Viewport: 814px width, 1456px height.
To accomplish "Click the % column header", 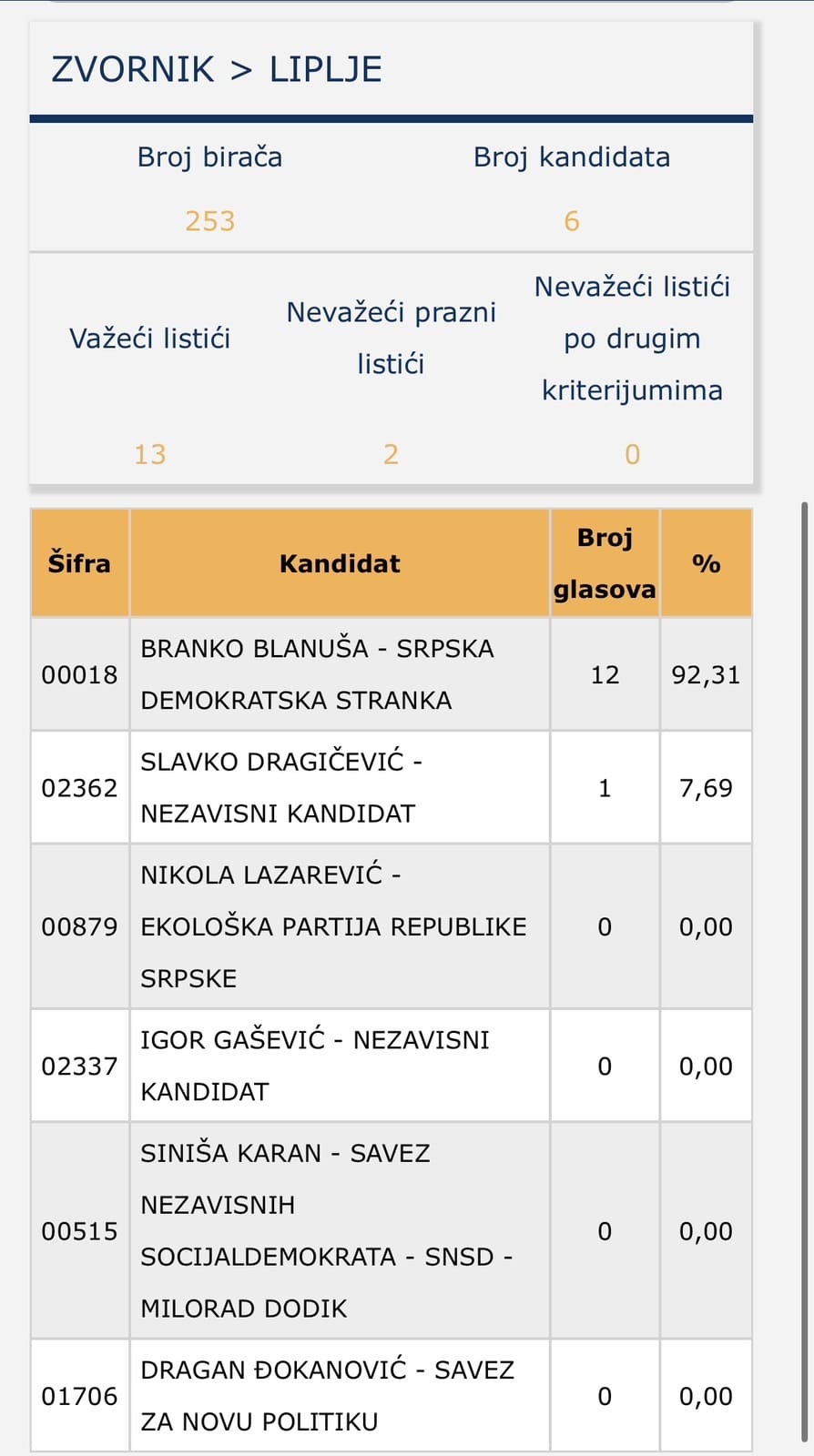I will point(706,563).
